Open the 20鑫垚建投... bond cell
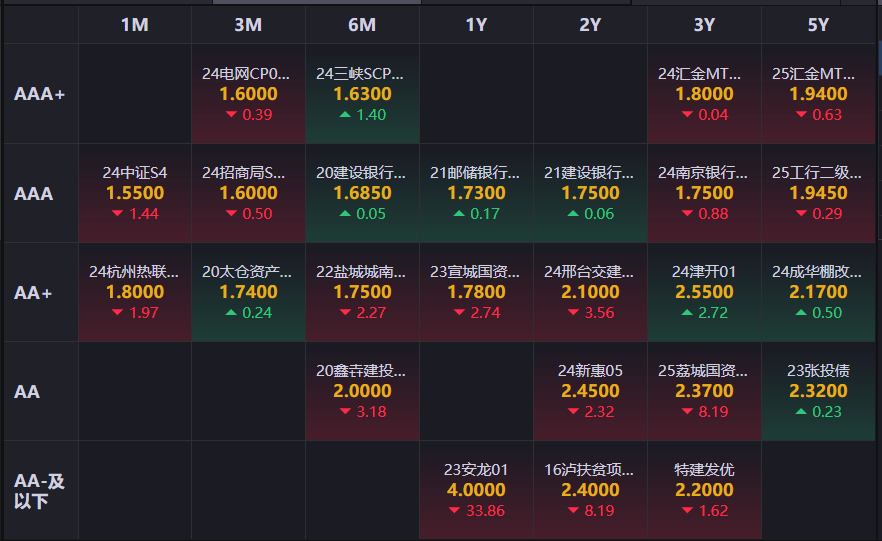Viewport: 882px width, 541px height. 362,391
